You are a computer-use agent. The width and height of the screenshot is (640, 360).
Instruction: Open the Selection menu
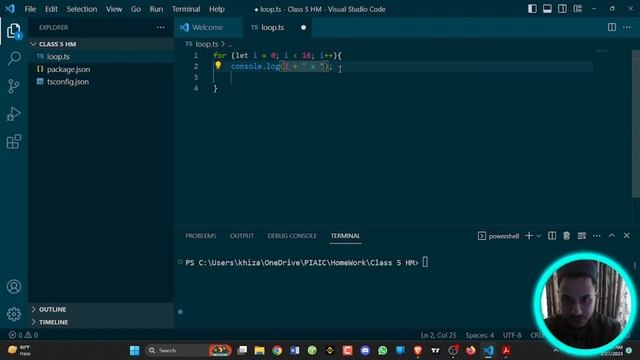82,9
